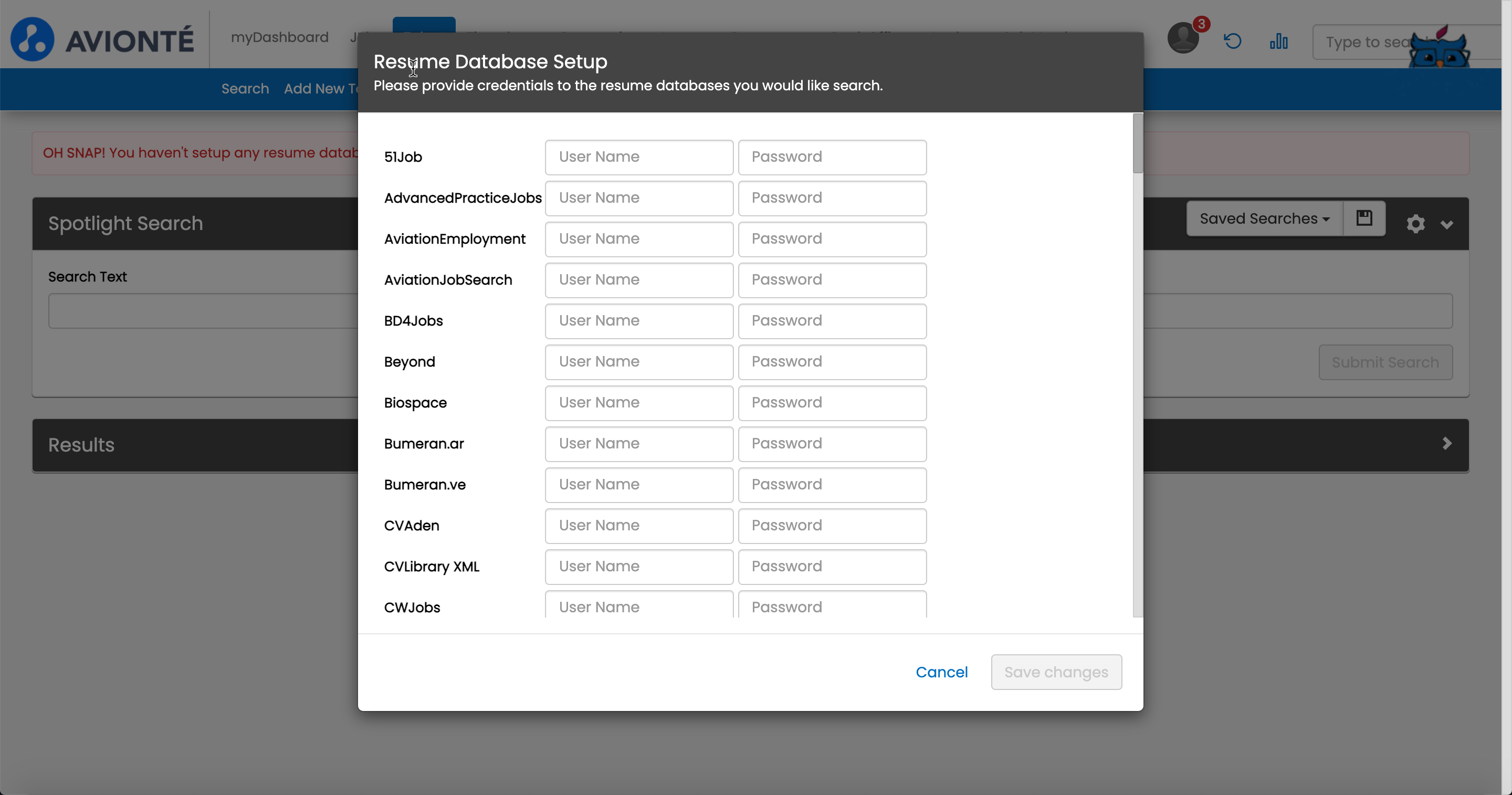Image resolution: width=1512 pixels, height=795 pixels.
Task: Click the AviationEmployment Password field
Action: (832, 239)
